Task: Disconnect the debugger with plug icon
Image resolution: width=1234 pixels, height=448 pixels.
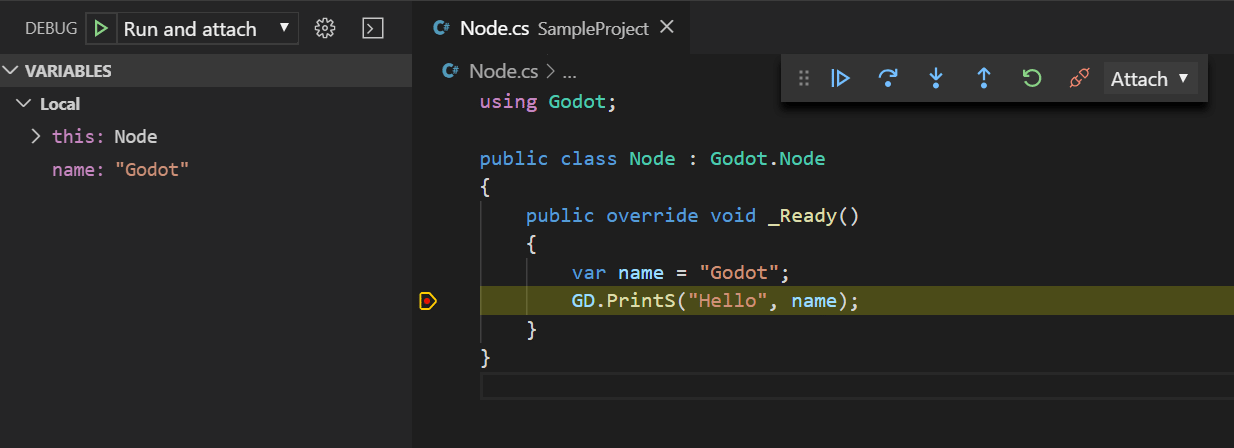Action: (1078, 79)
